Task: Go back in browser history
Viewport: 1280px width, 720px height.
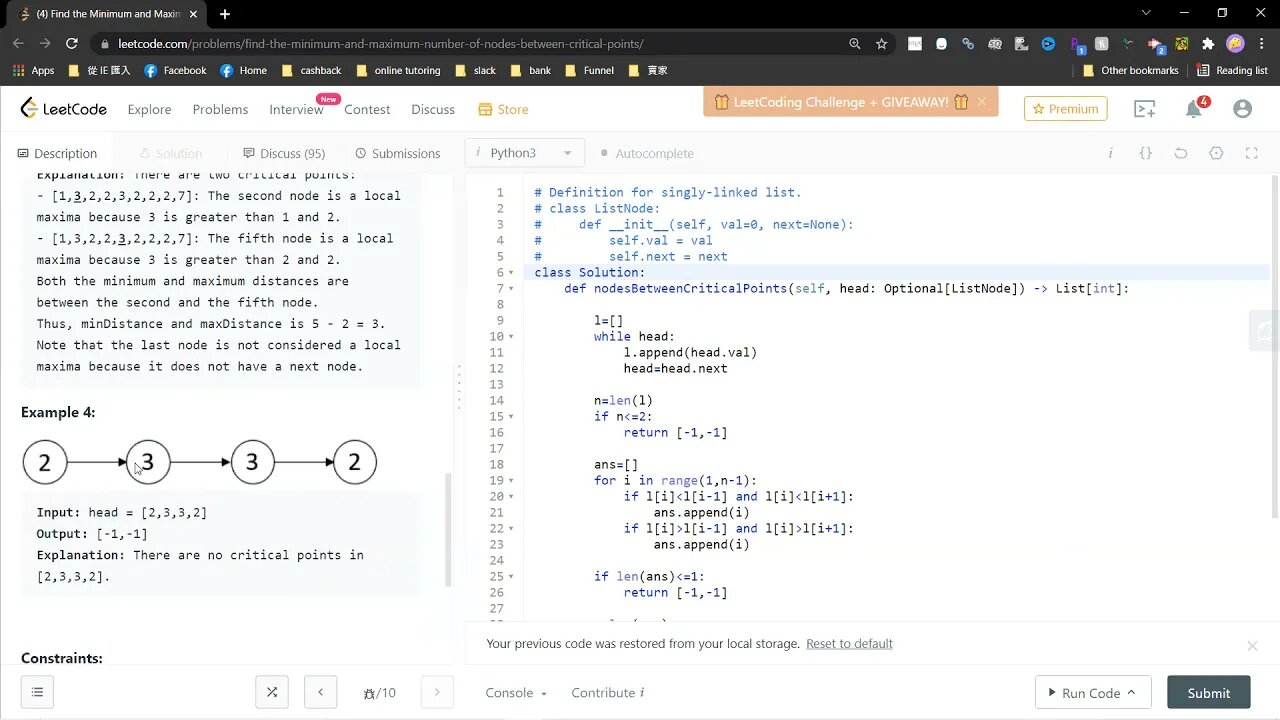Action: (18, 44)
